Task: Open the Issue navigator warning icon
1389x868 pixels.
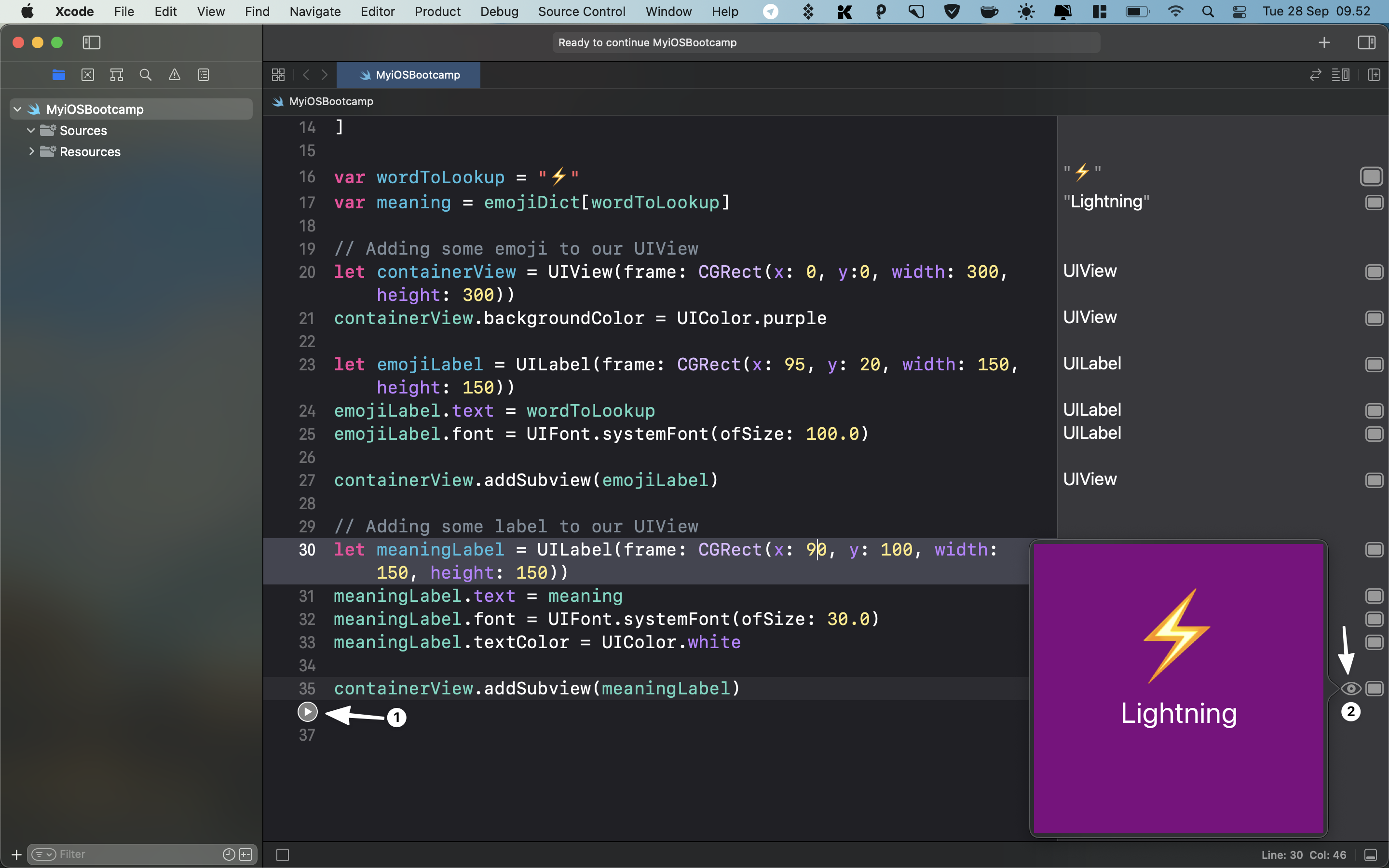Action: [175, 75]
